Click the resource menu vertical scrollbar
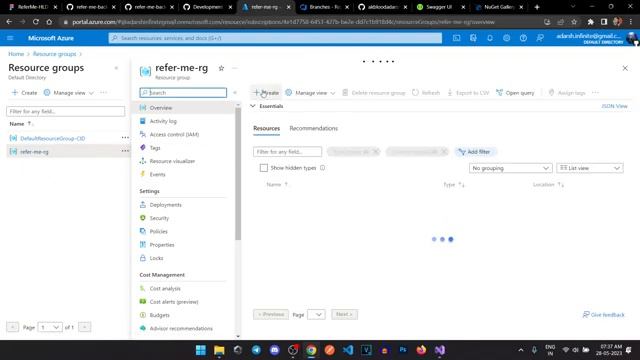The height and width of the screenshot is (360, 640). tap(238, 174)
